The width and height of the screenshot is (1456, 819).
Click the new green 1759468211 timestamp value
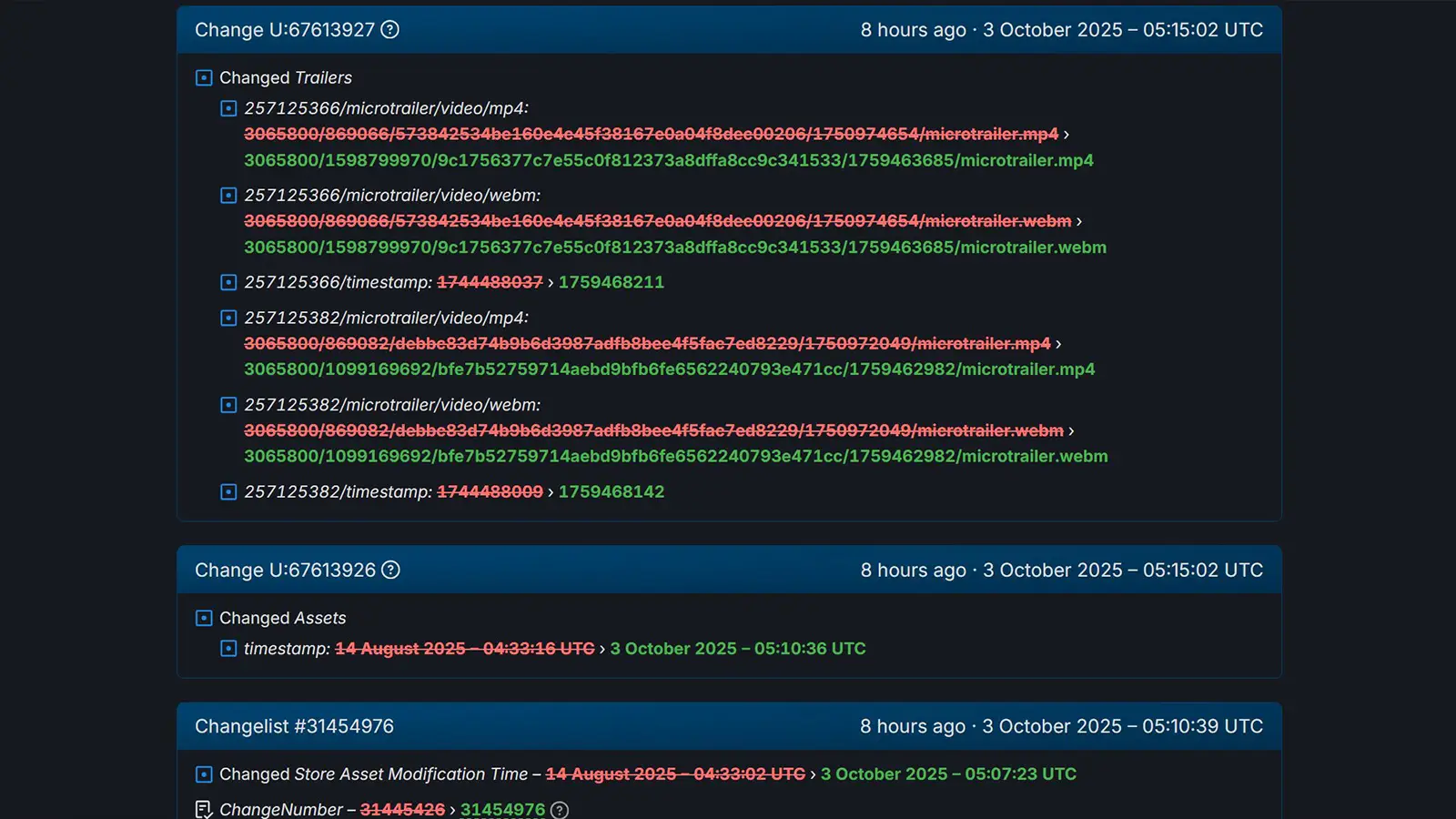(611, 283)
